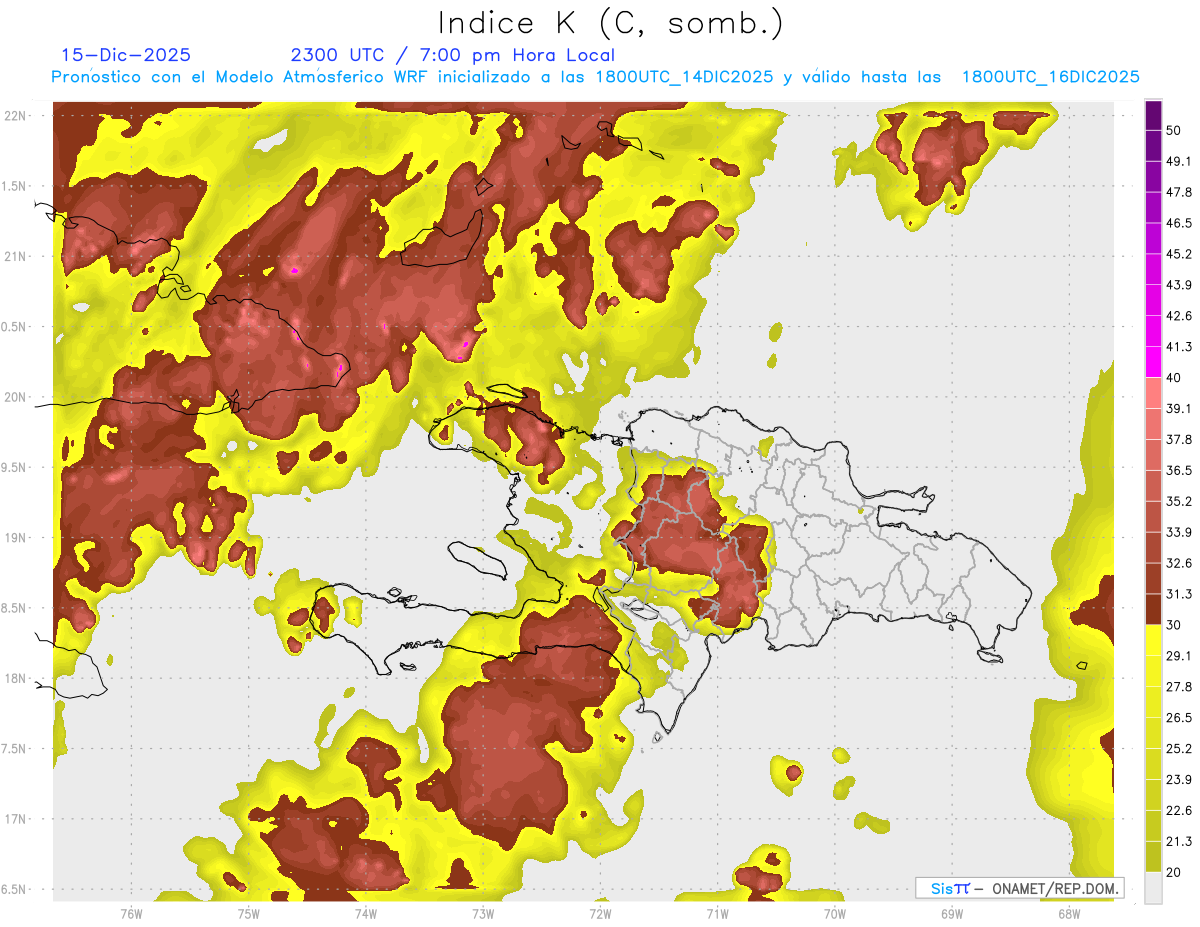
Task: Click the legend value "45.2"
Action: click(1180, 254)
